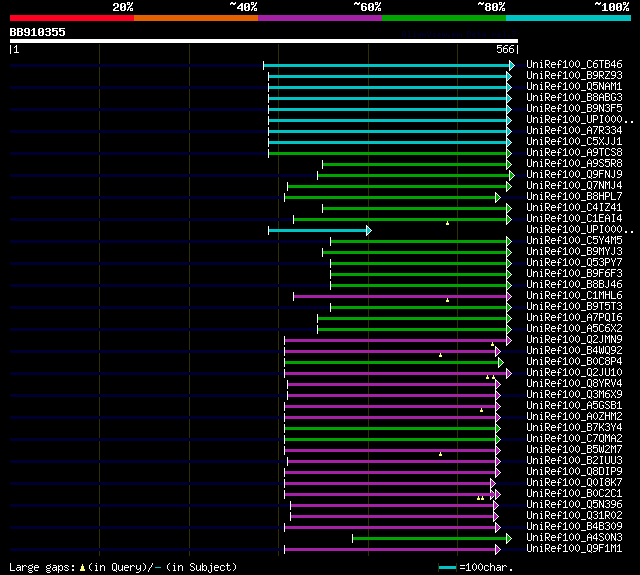This screenshot has width=640, height=575.
Task: Select the UniRef100_Q9FNJ9 label
Action: (x=574, y=175)
